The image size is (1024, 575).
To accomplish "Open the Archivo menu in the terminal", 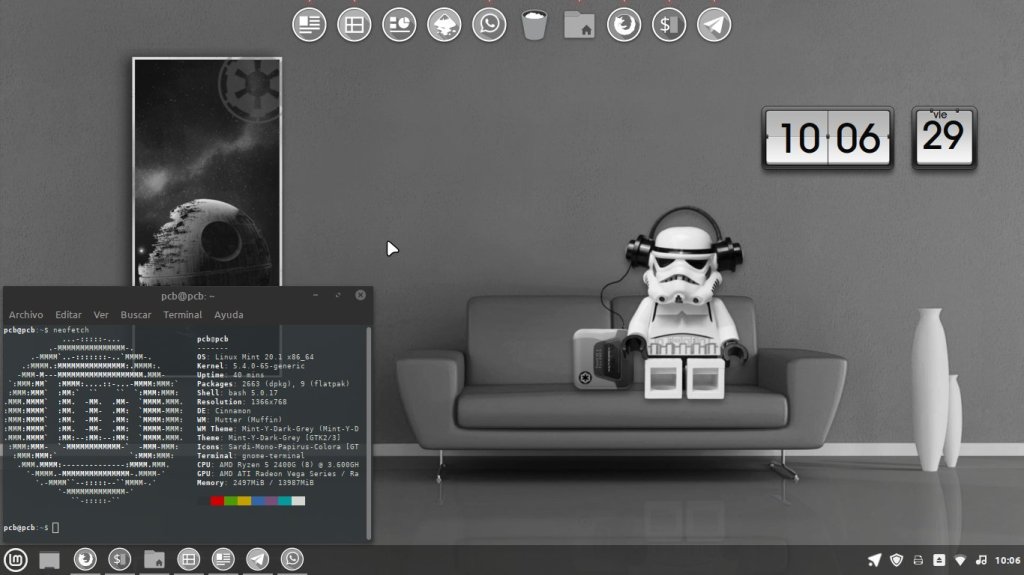I will [26, 314].
